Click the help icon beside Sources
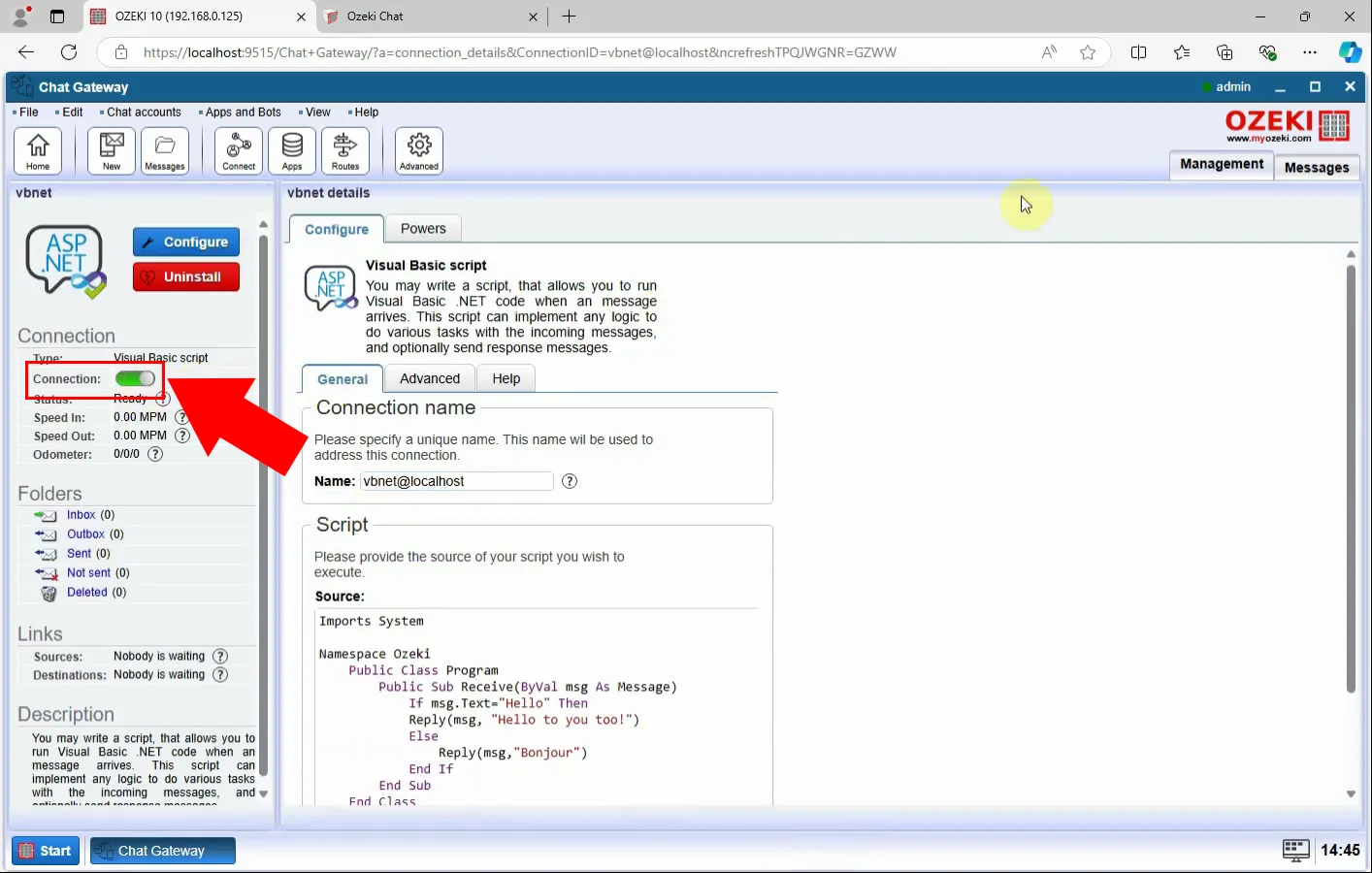Image resolution: width=1372 pixels, height=873 pixels. pyautogui.click(x=220, y=656)
